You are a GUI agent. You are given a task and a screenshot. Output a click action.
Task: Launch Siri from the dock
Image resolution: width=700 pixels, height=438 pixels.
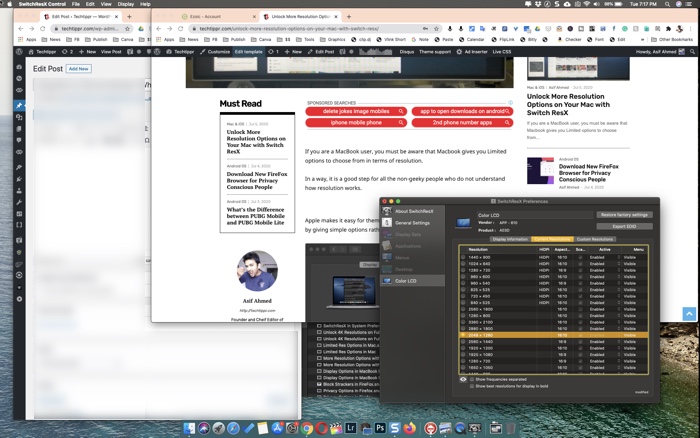[x=204, y=428]
